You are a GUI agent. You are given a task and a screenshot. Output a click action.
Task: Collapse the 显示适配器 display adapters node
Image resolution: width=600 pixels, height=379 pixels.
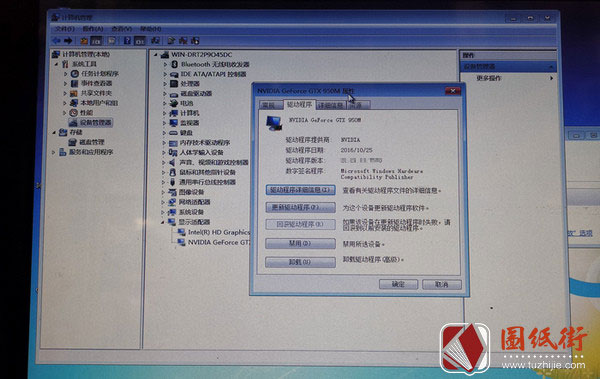pos(163,222)
